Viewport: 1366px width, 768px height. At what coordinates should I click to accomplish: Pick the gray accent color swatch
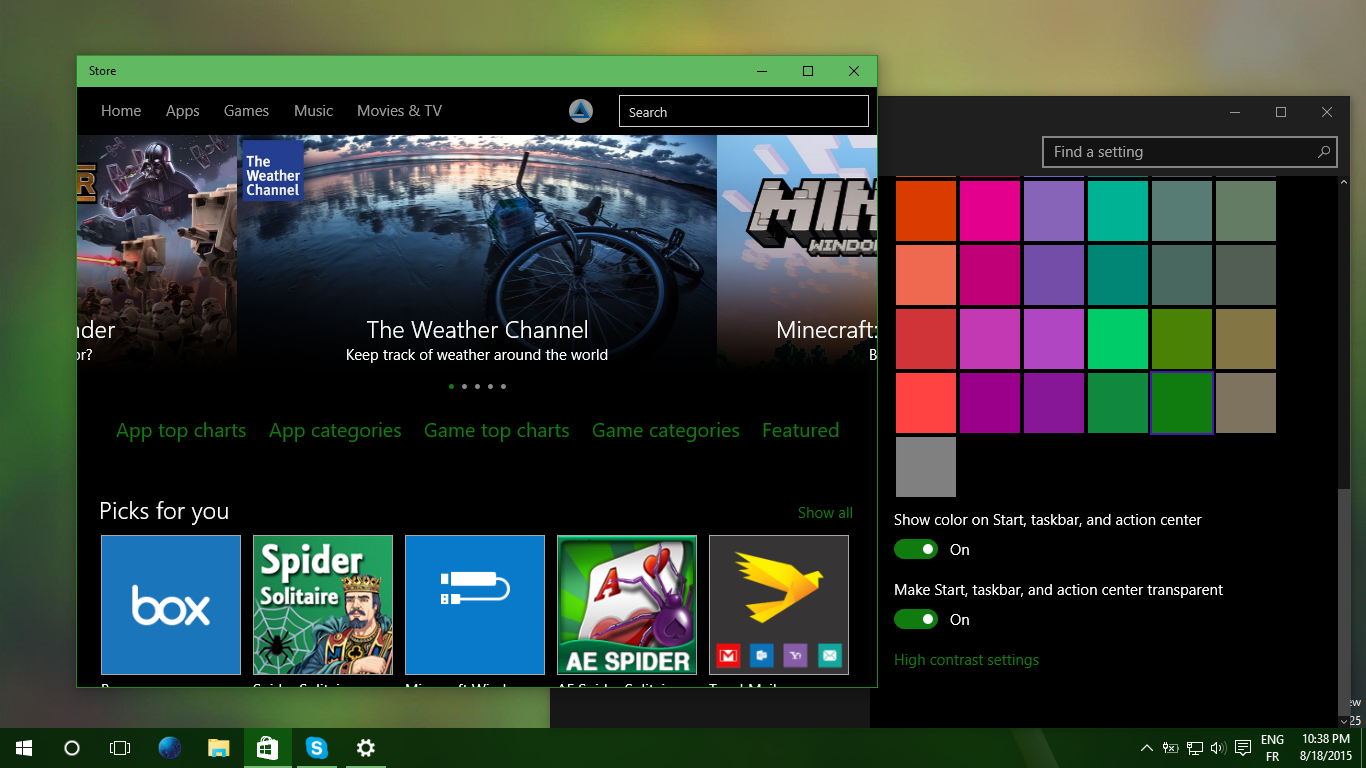point(926,467)
